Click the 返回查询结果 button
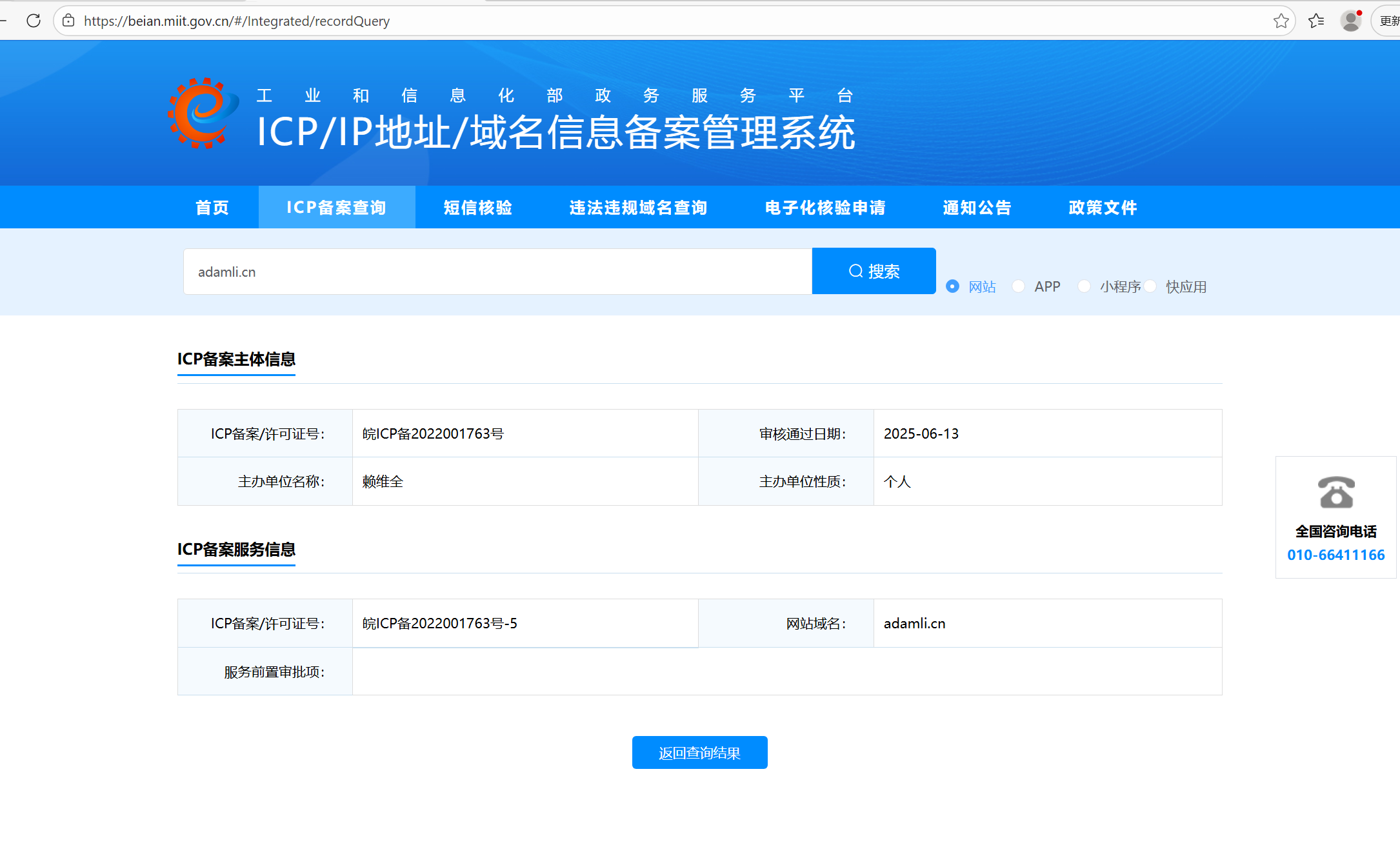The width and height of the screenshot is (1400, 856). point(699,753)
